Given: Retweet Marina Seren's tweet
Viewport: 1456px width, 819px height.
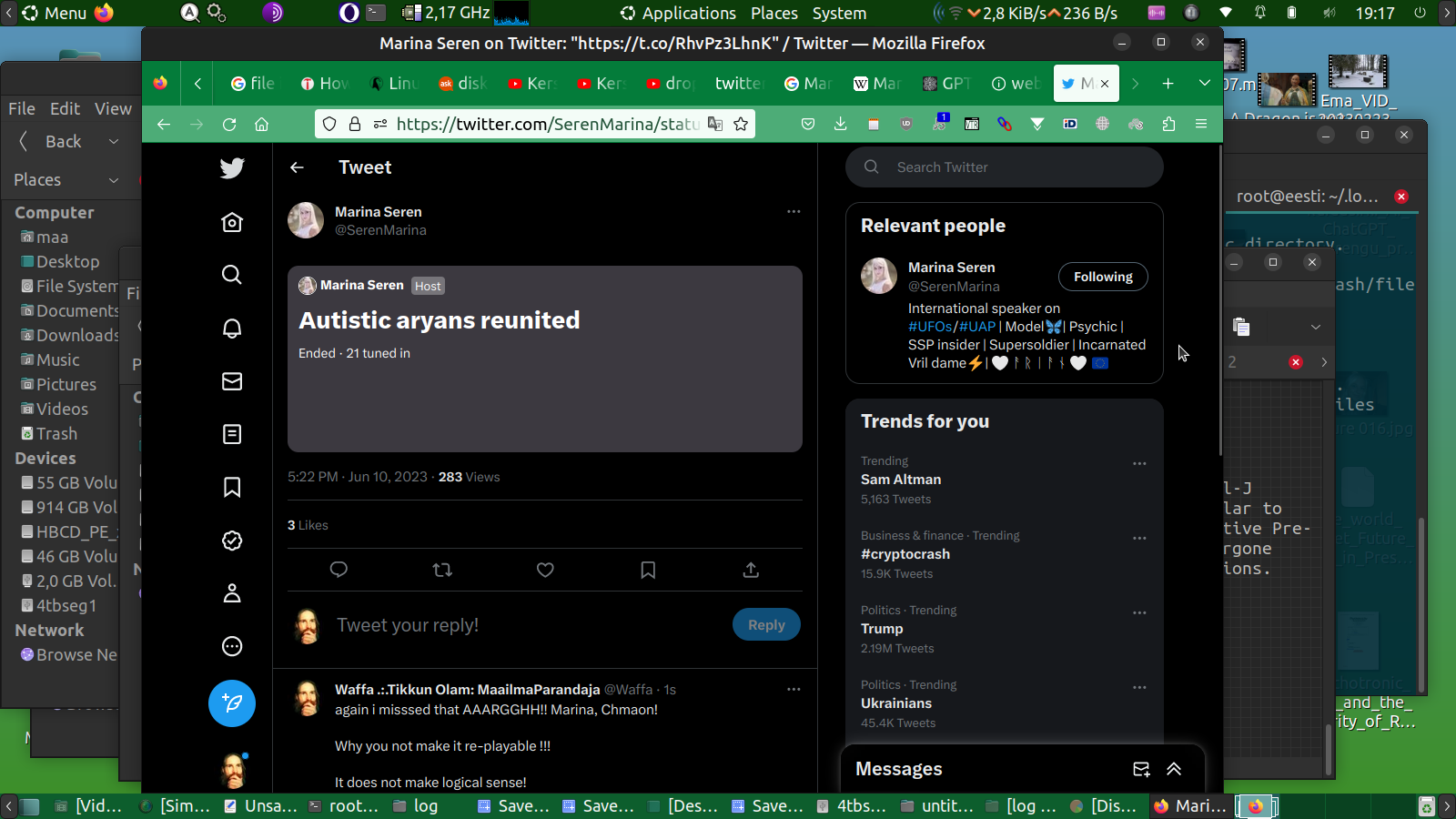Looking at the screenshot, I should [x=442, y=570].
